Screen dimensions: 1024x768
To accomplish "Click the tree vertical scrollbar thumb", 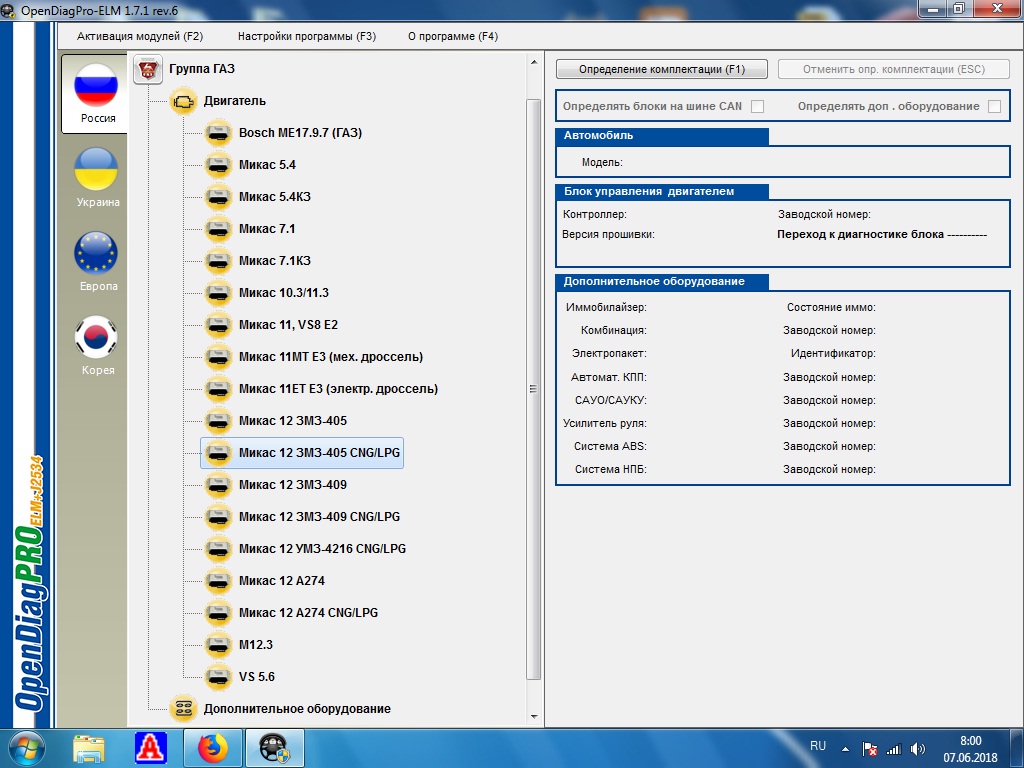I will tap(534, 389).
